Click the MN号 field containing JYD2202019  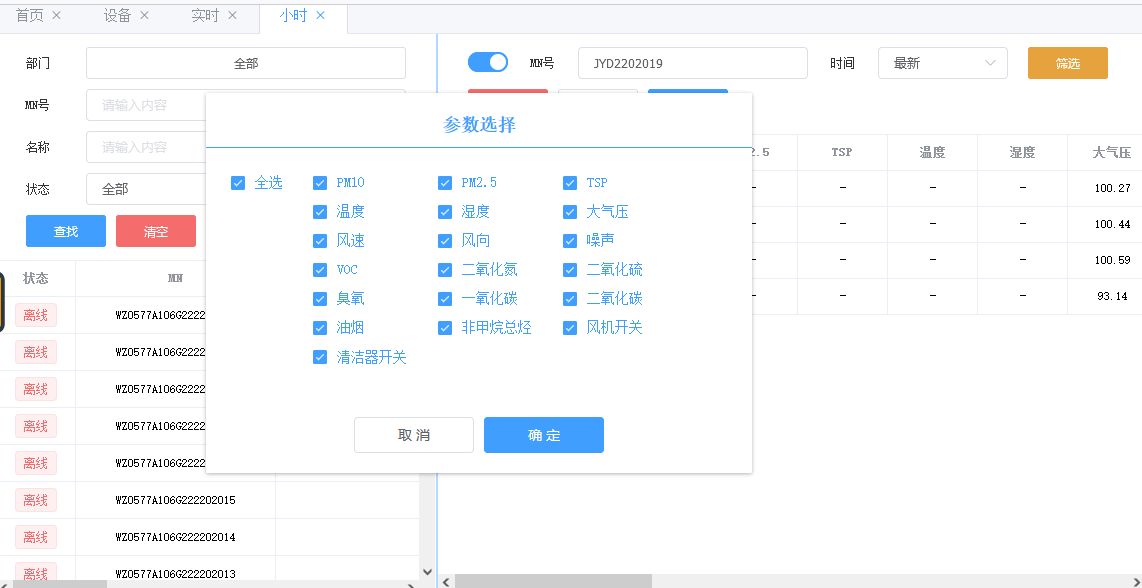click(692, 63)
